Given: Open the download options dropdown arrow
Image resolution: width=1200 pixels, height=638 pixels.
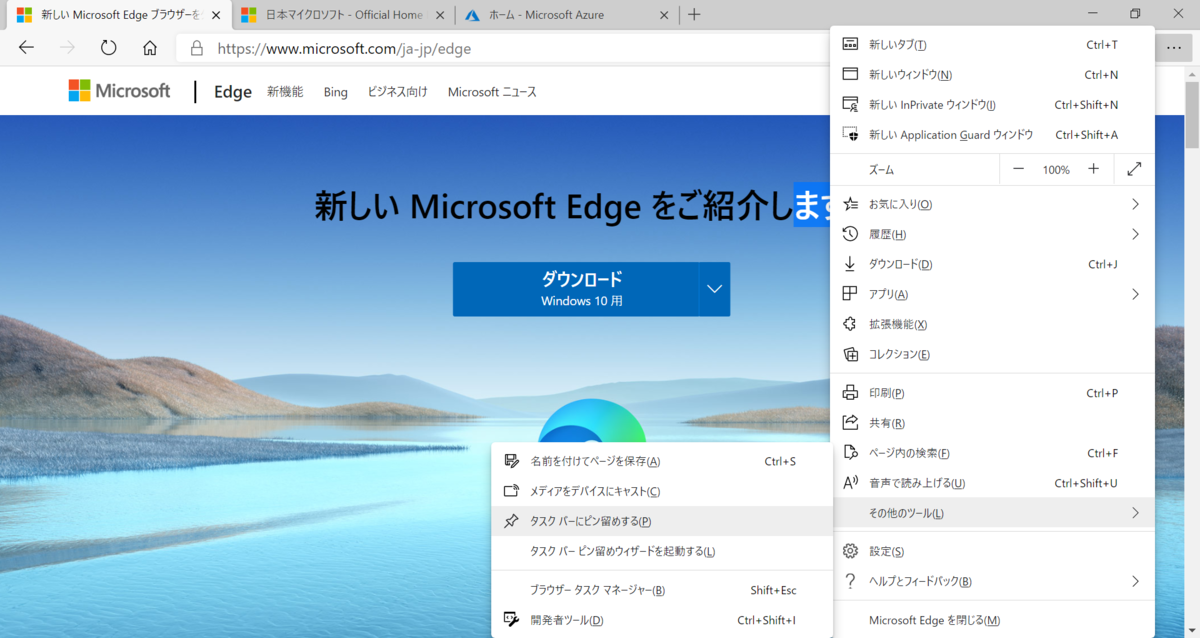Looking at the screenshot, I should point(715,289).
